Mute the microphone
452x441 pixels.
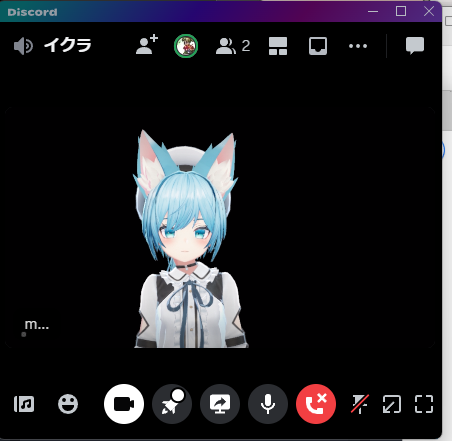coord(268,404)
